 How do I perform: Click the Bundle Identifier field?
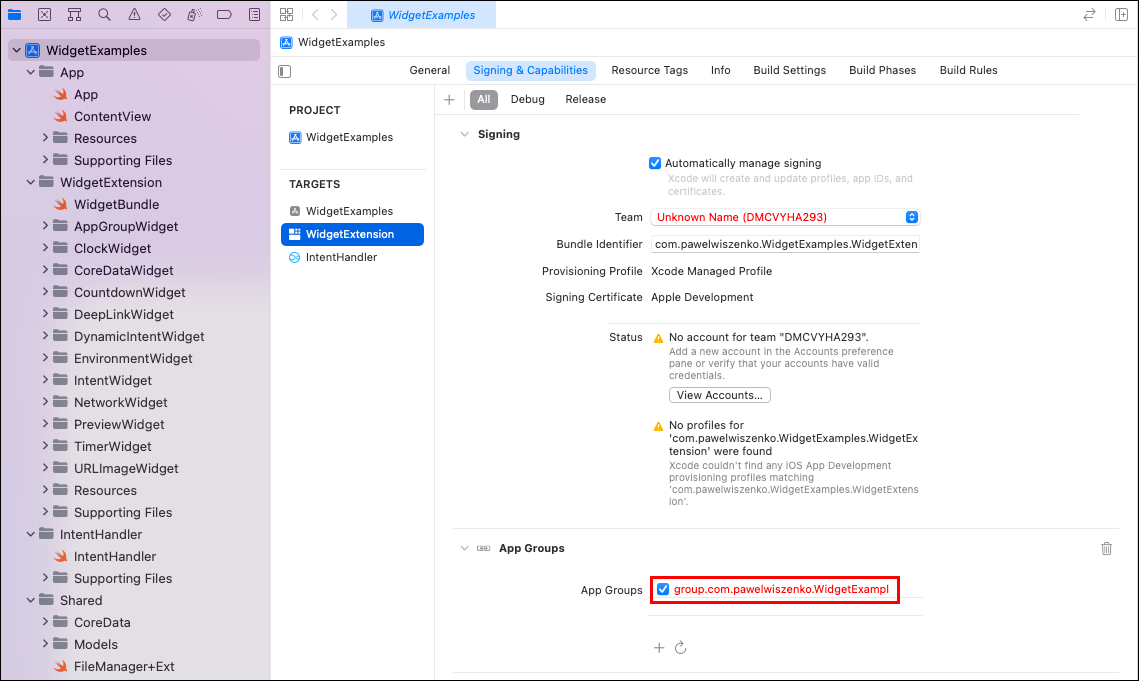pos(785,244)
